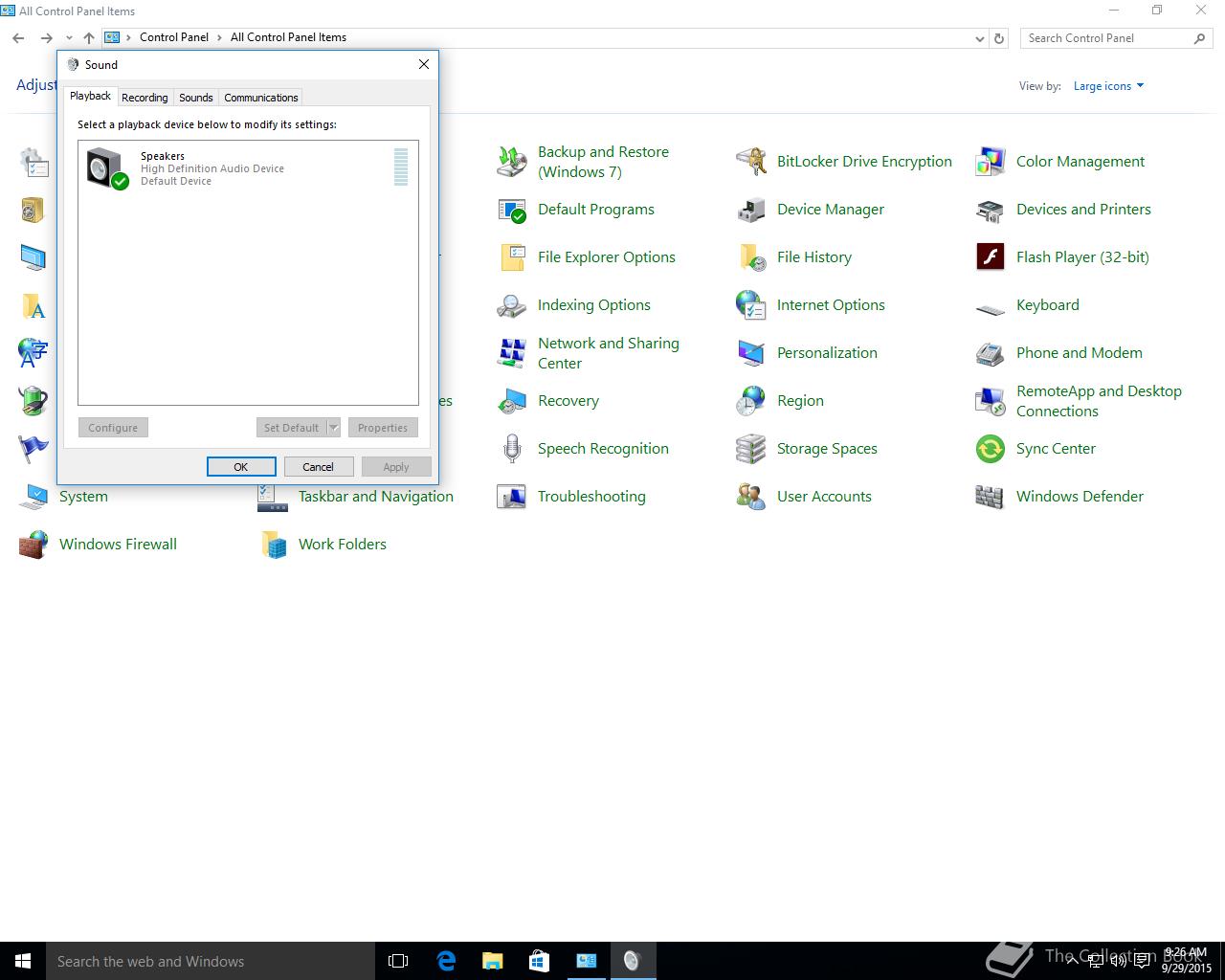Screen dimensions: 1225x980
Task: Click the Storage Spaces icon
Action: (751, 449)
